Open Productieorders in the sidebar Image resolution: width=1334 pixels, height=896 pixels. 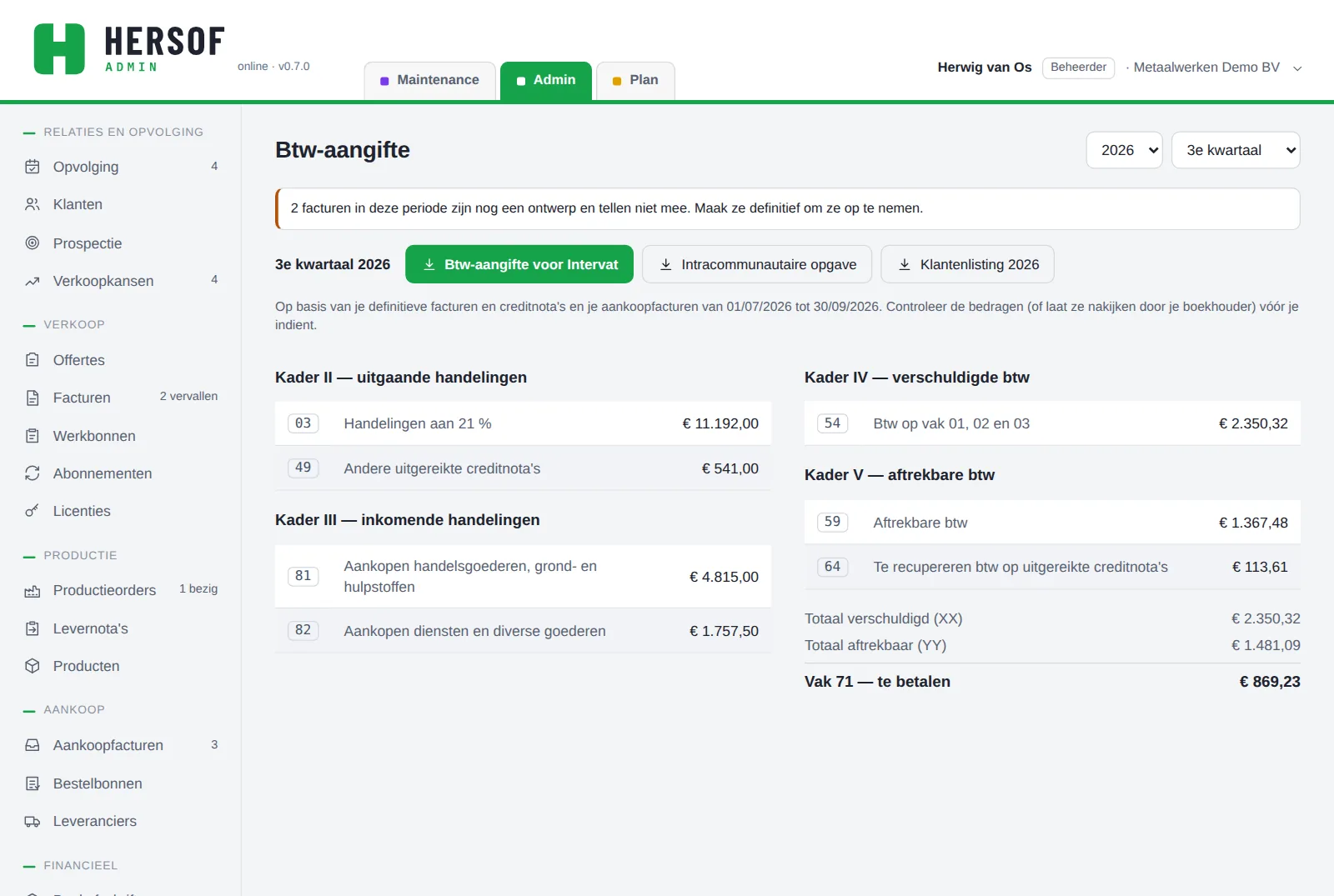click(x=121, y=590)
